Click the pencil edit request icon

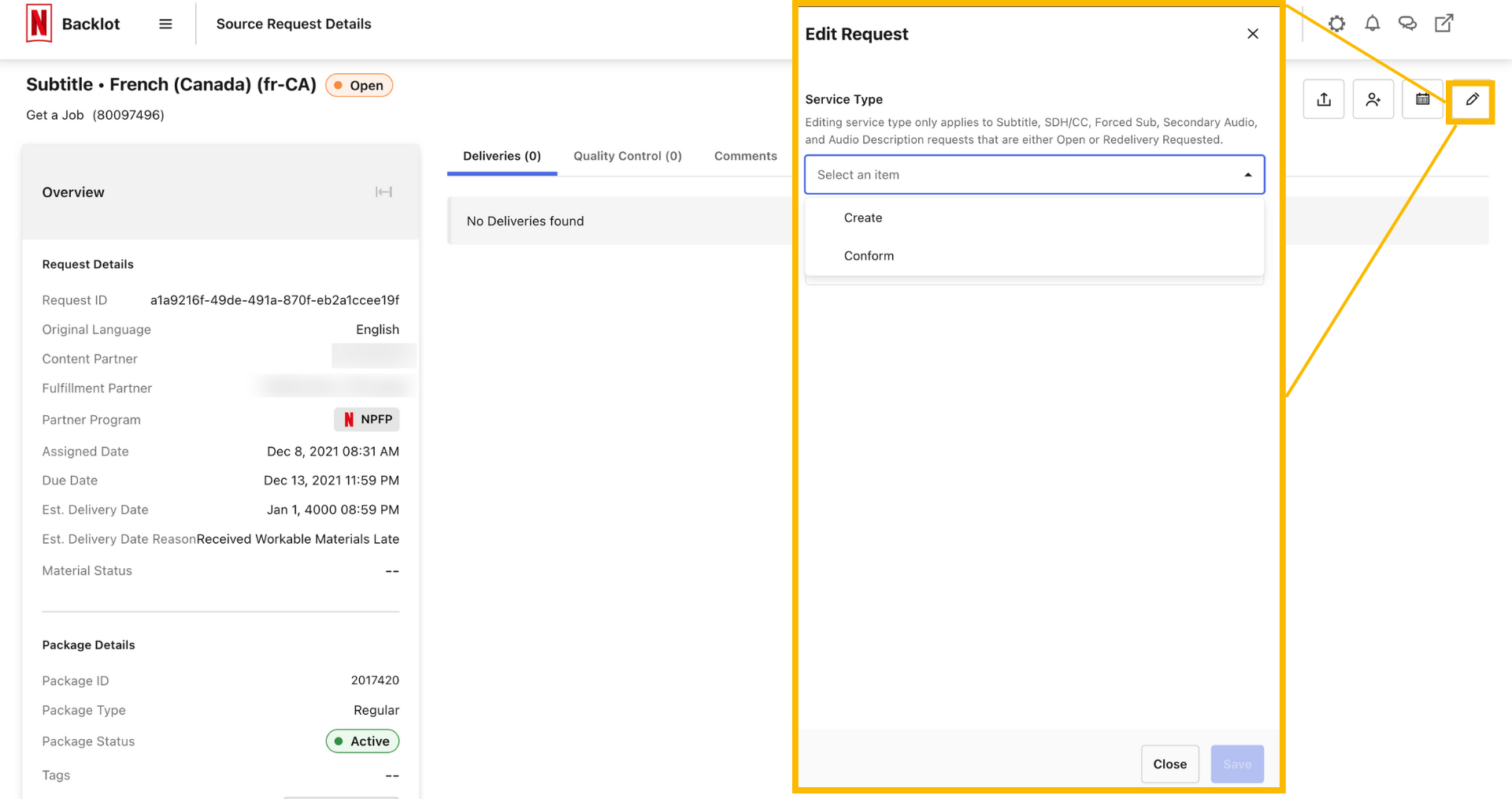pyautogui.click(x=1472, y=99)
